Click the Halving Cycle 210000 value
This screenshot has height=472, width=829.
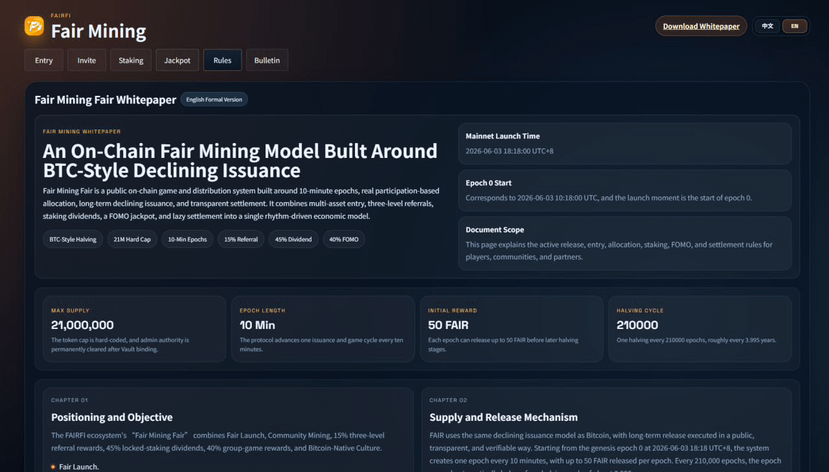637,325
